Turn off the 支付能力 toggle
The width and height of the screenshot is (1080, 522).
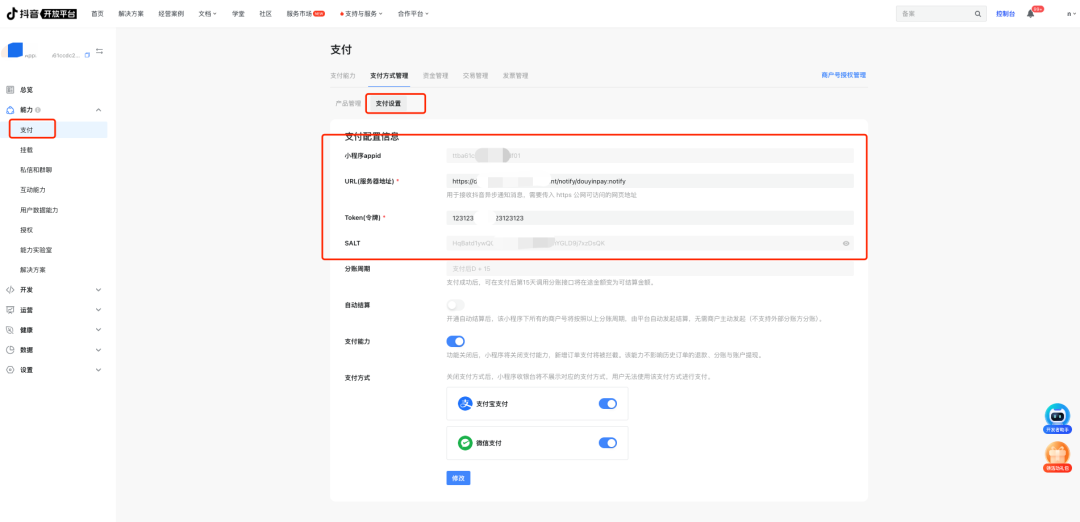pyautogui.click(x=456, y=341)
